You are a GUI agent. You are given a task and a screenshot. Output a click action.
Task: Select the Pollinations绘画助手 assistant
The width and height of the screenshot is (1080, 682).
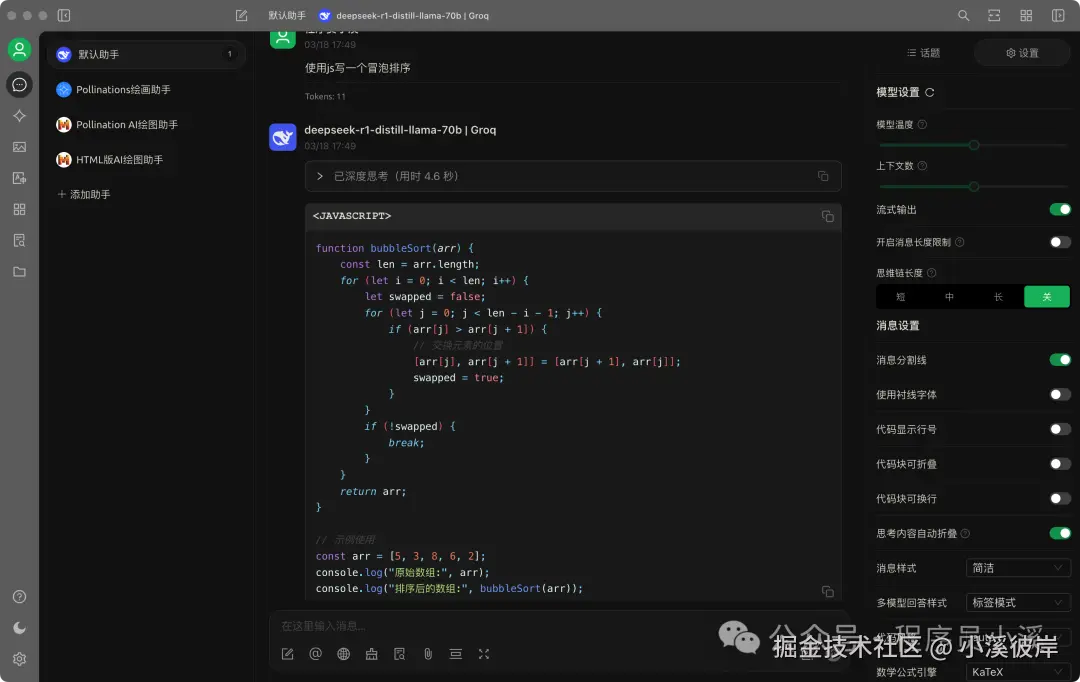point(146,90)
